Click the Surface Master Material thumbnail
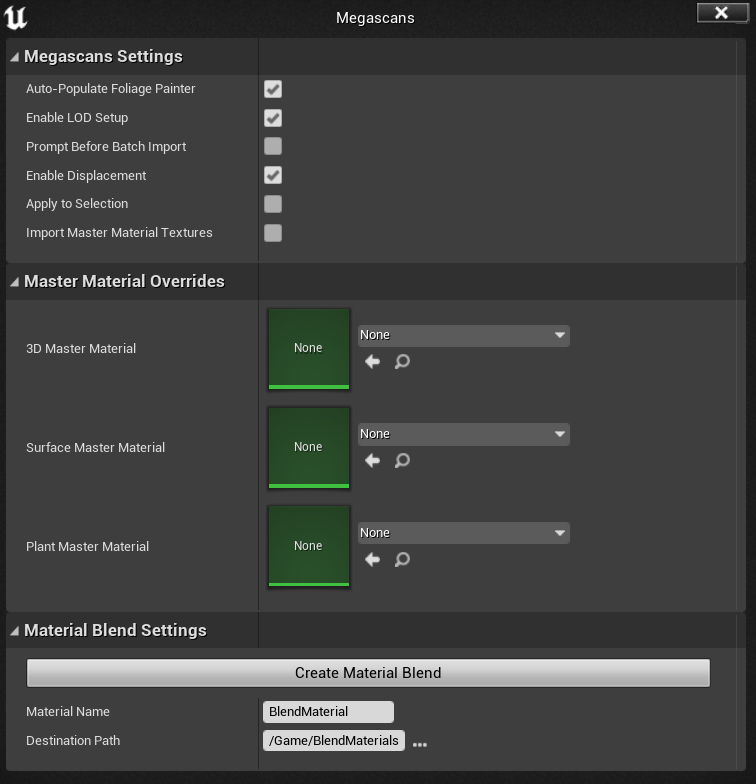The width and height of the screenshot is (756, 784). click(308, 448)
